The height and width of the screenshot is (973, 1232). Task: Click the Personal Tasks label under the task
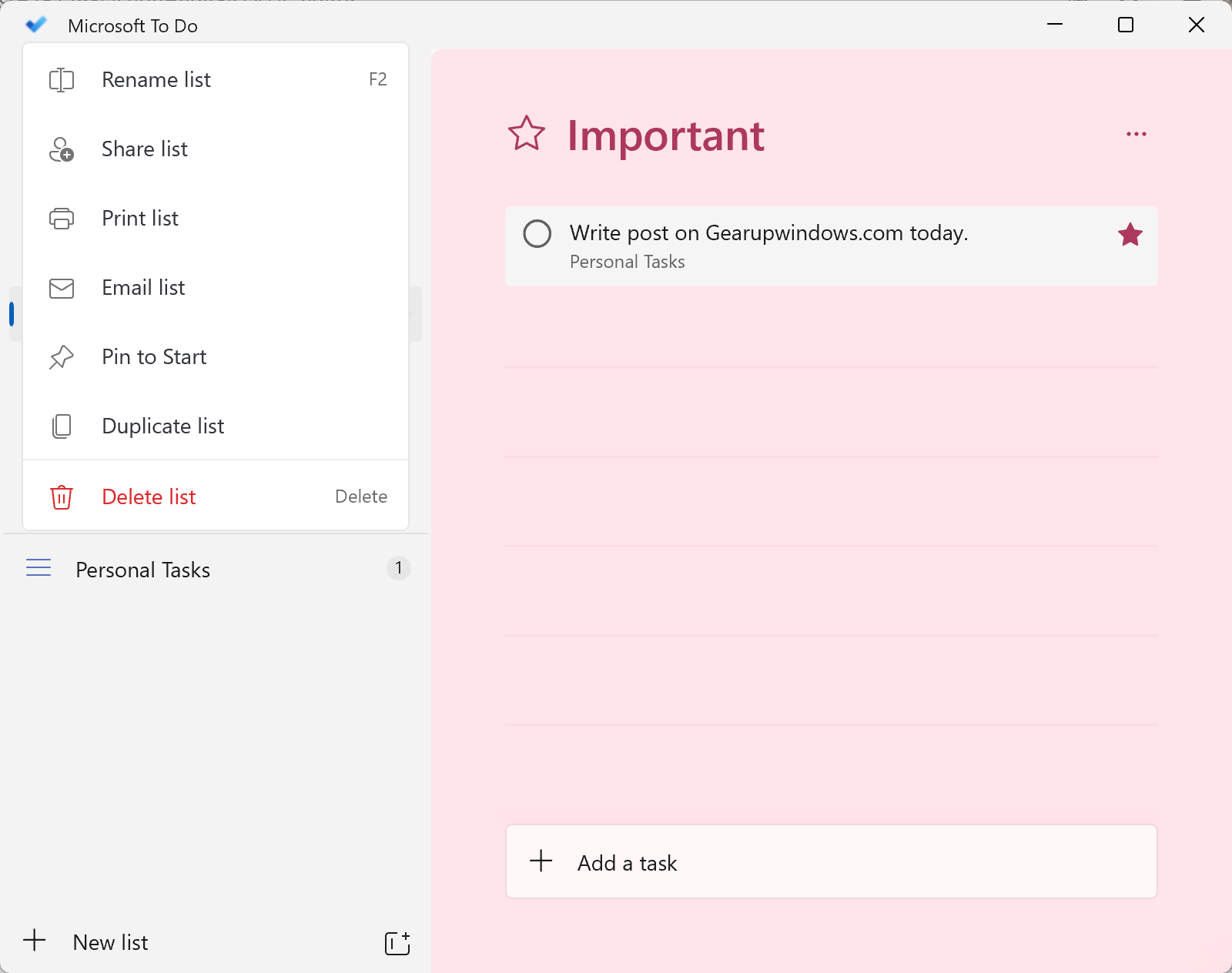tap(627, 262)
